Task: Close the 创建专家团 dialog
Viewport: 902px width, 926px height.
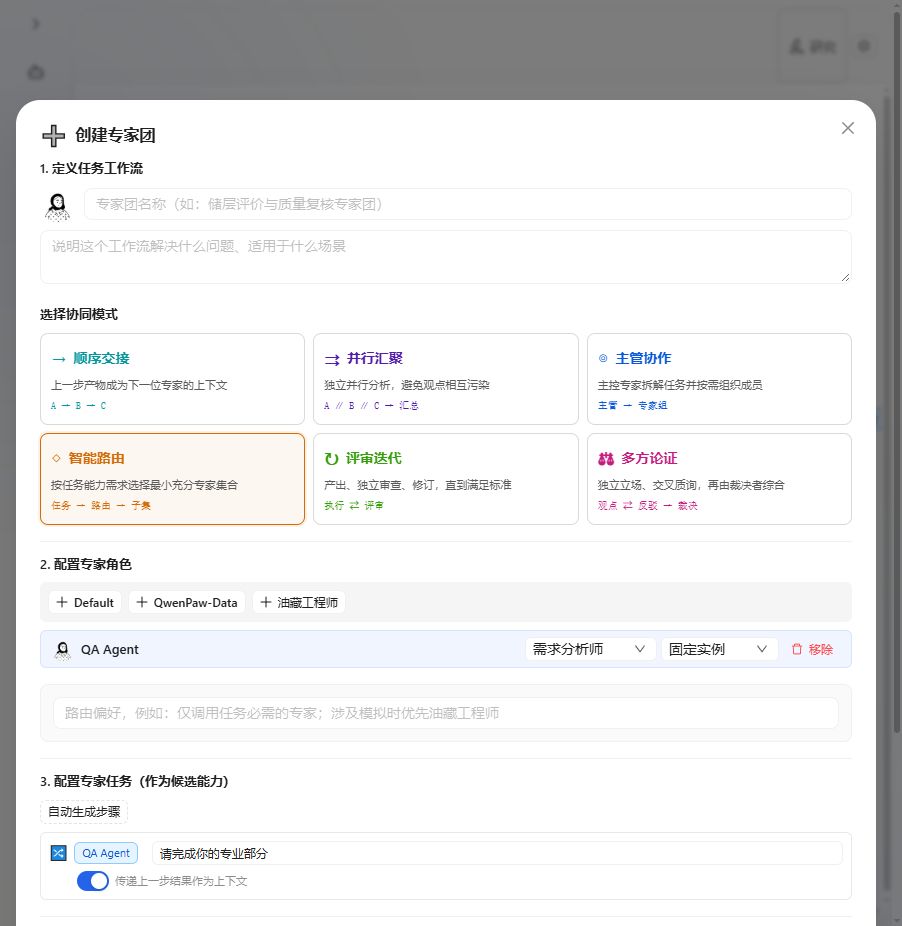Action: tap(848, 128)
